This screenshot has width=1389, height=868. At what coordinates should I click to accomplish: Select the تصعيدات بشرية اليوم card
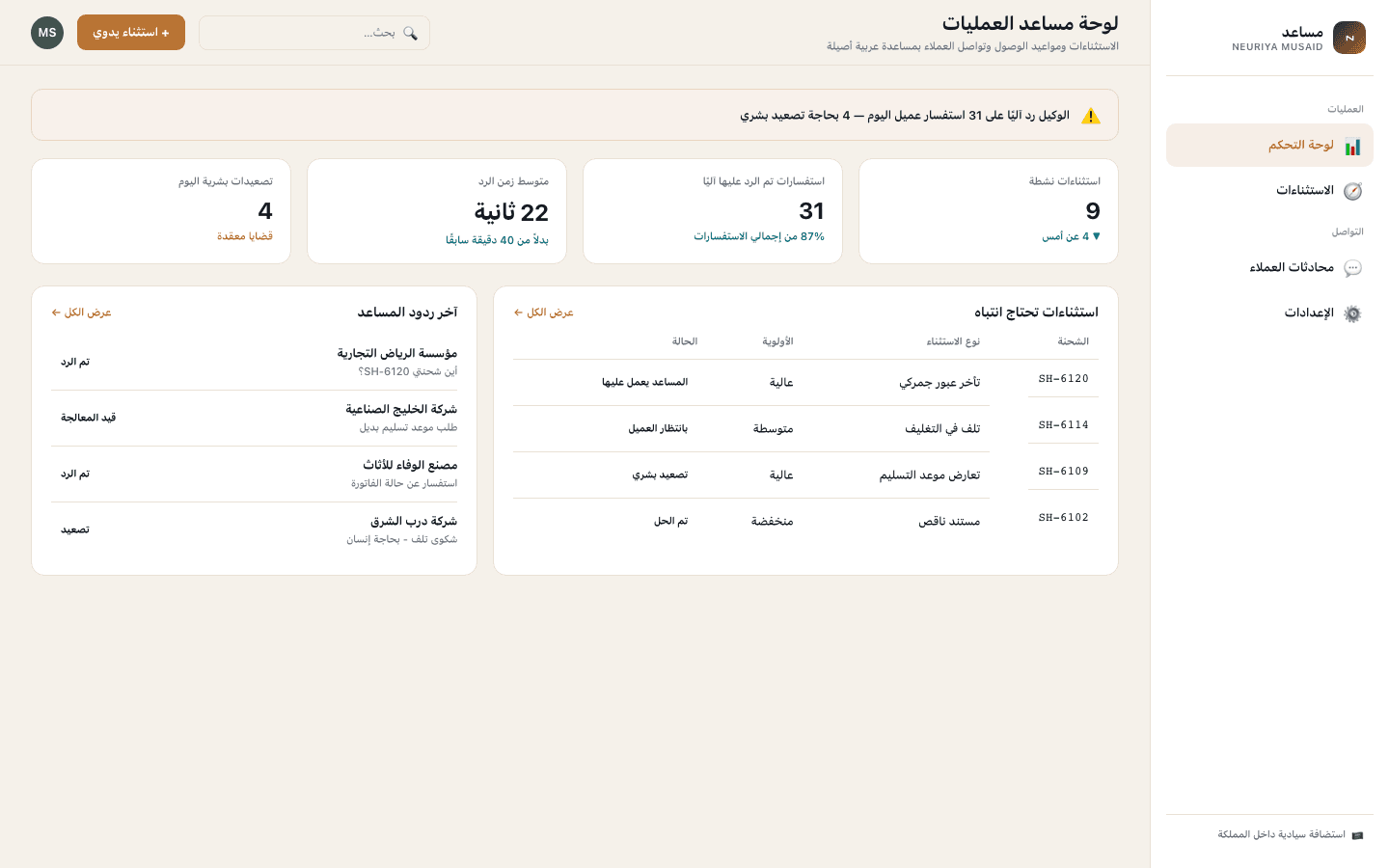[161, 211]
